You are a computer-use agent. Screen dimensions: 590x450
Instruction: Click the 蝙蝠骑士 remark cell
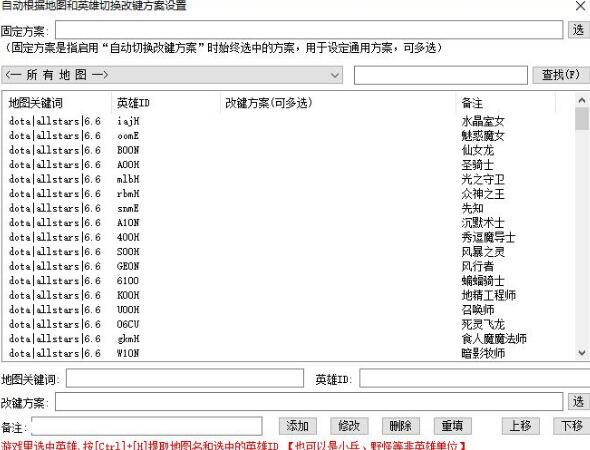[483, 280]
